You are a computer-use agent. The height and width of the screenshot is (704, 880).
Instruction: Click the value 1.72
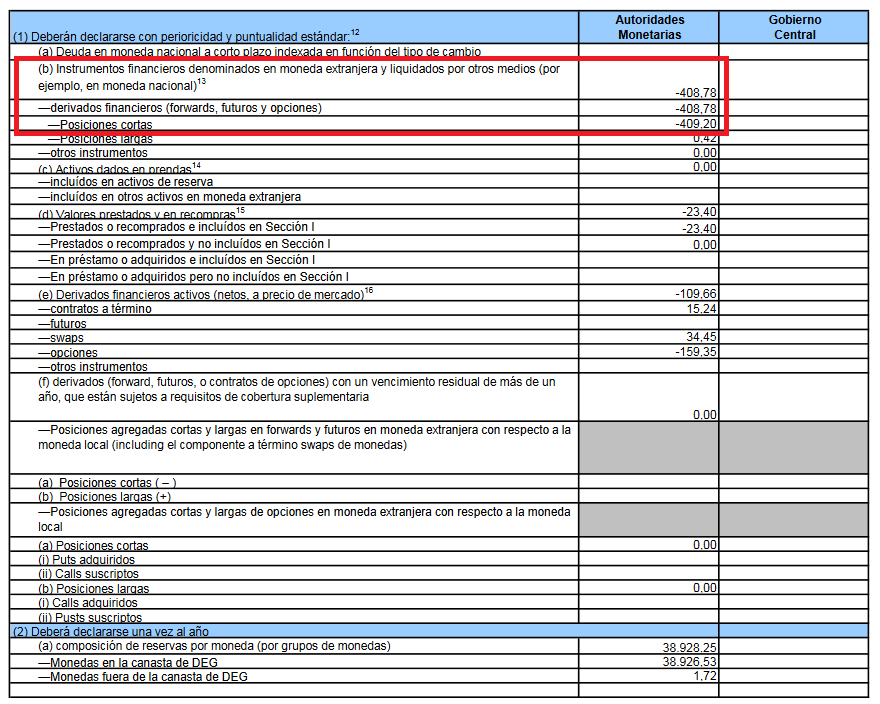705,676
